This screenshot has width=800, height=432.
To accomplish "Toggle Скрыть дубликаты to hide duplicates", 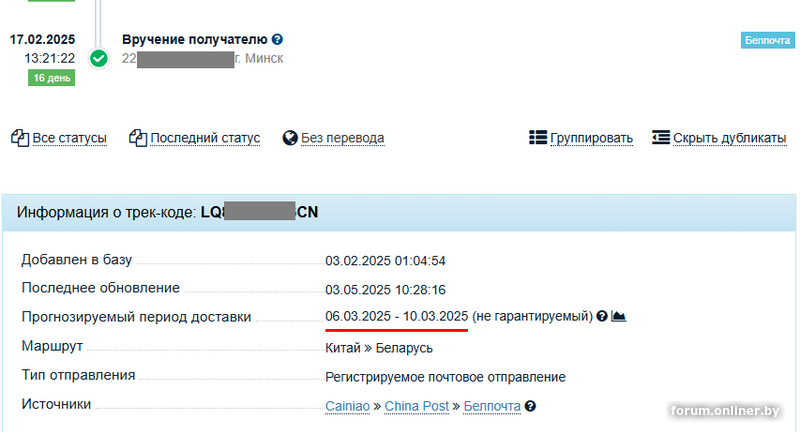I will tap(730, 138).
